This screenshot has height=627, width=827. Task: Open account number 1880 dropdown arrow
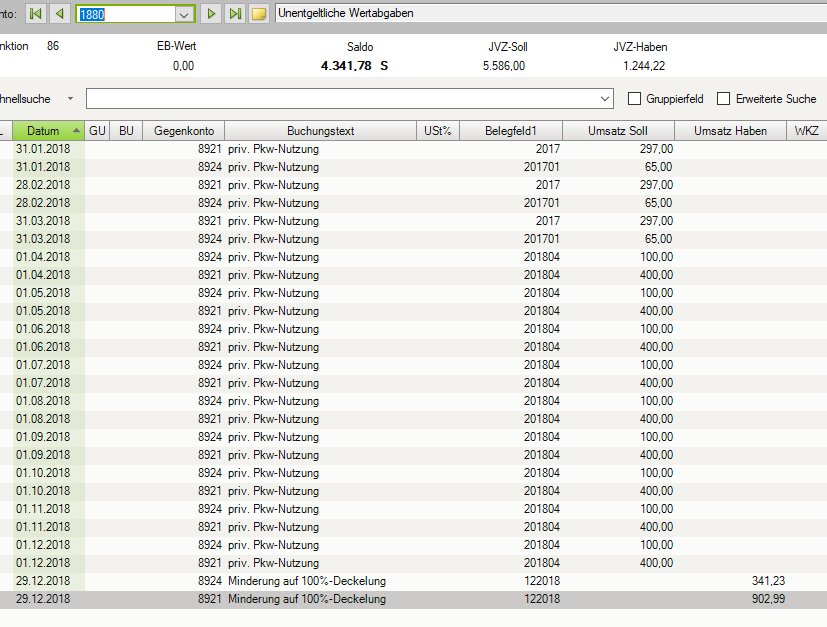[184, 14]
